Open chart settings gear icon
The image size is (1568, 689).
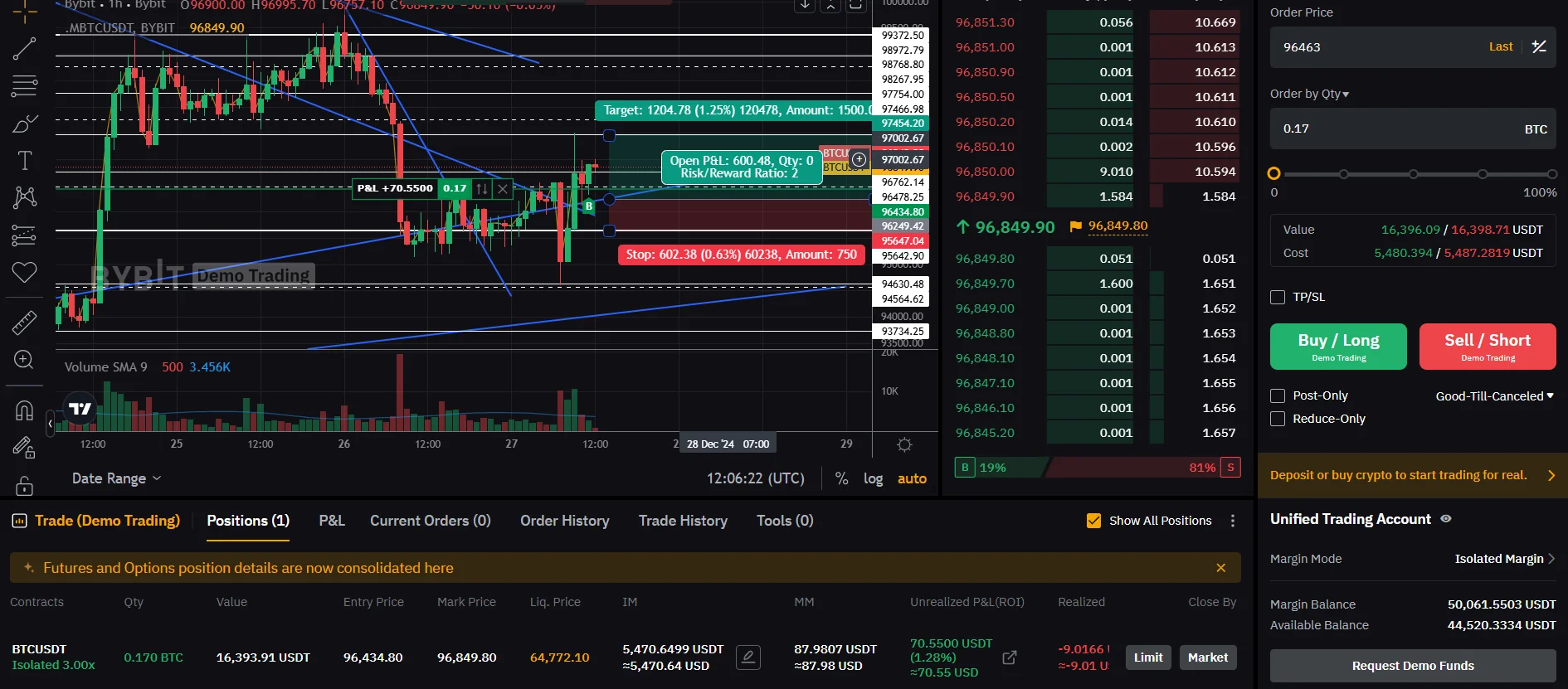click(904, 444)
